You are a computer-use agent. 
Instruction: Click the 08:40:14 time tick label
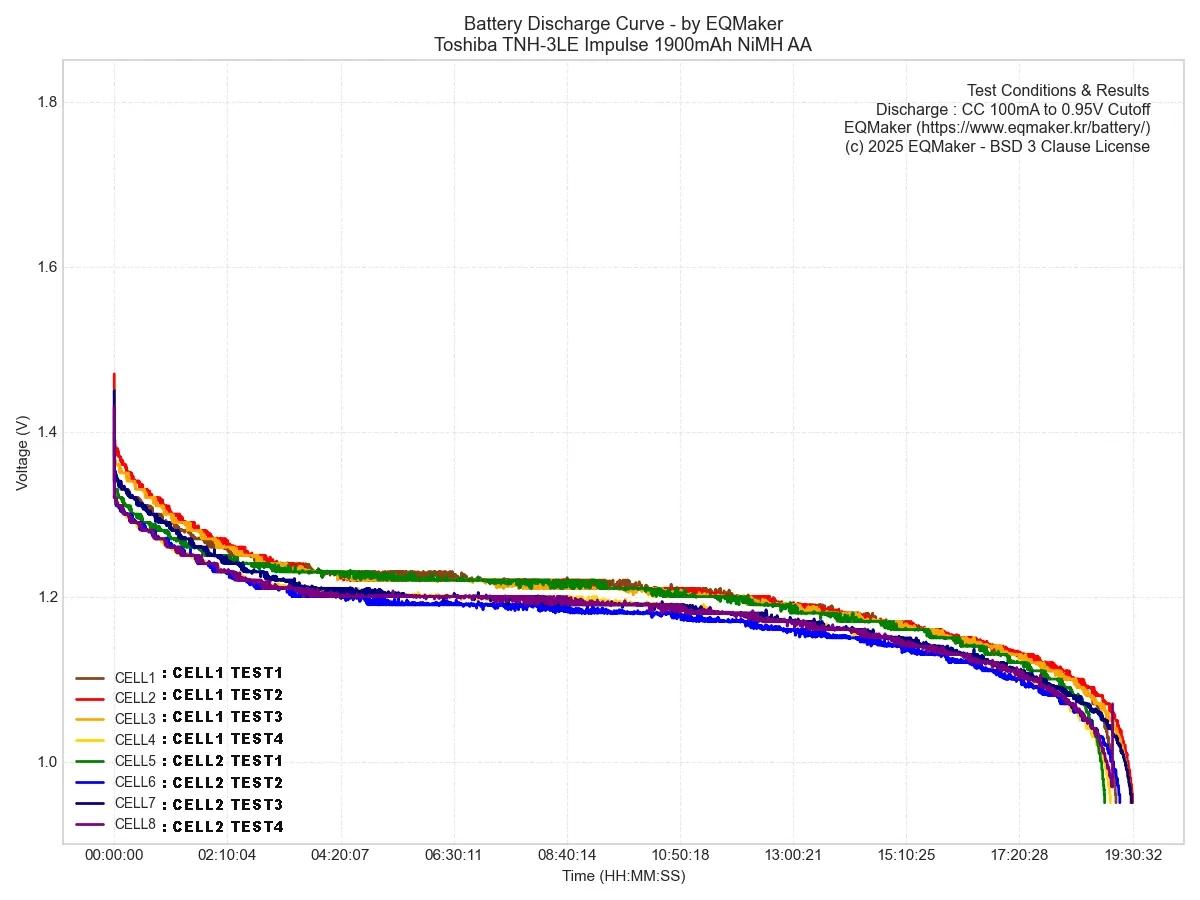coord(567,856)
